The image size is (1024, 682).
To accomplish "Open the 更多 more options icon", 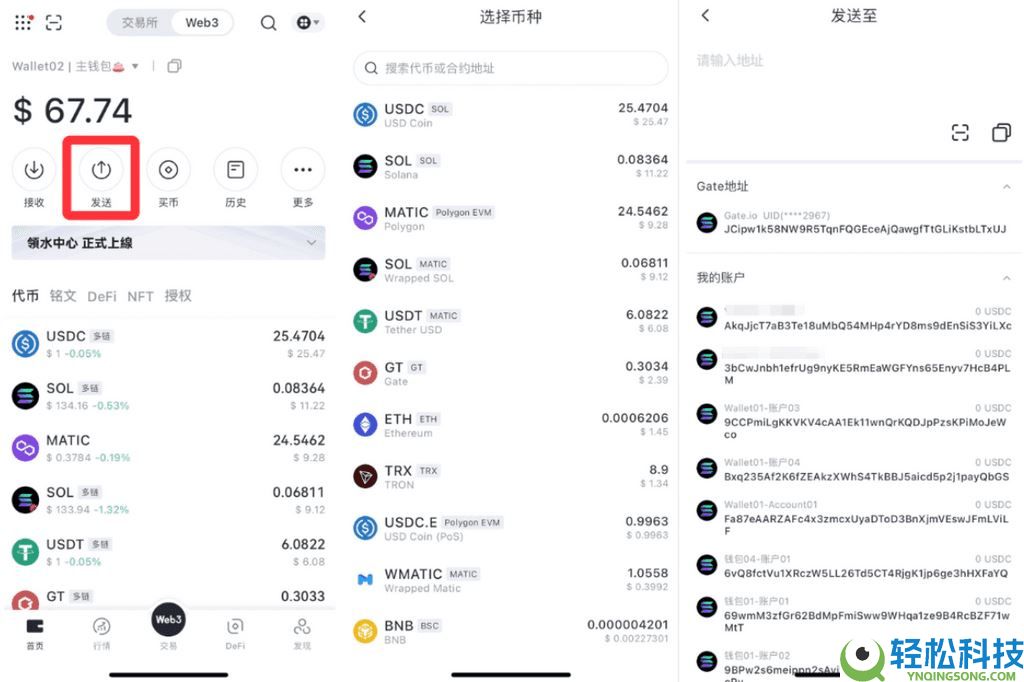I will pos(302,169).
